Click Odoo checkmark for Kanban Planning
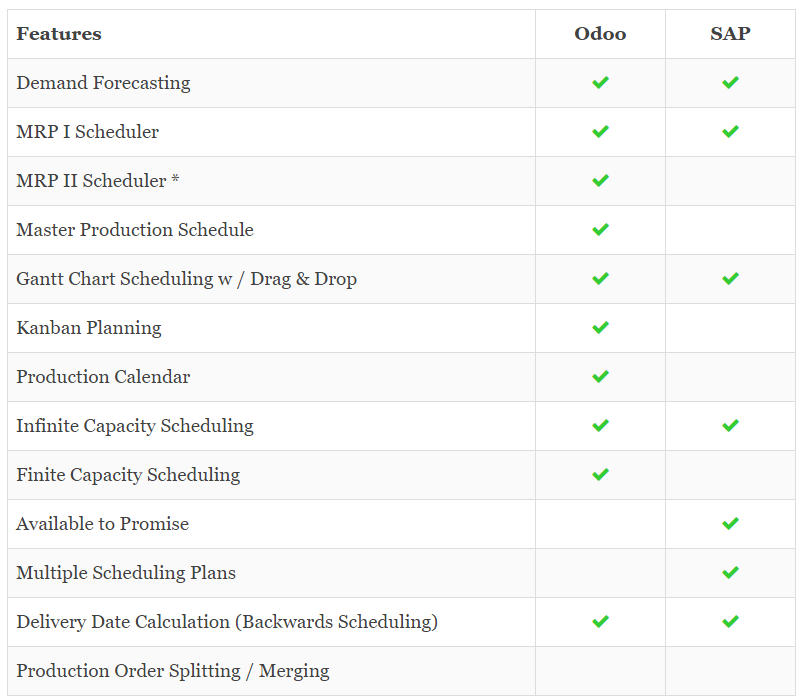Viewport: 800px width, 698px height. tap(600, 327)
